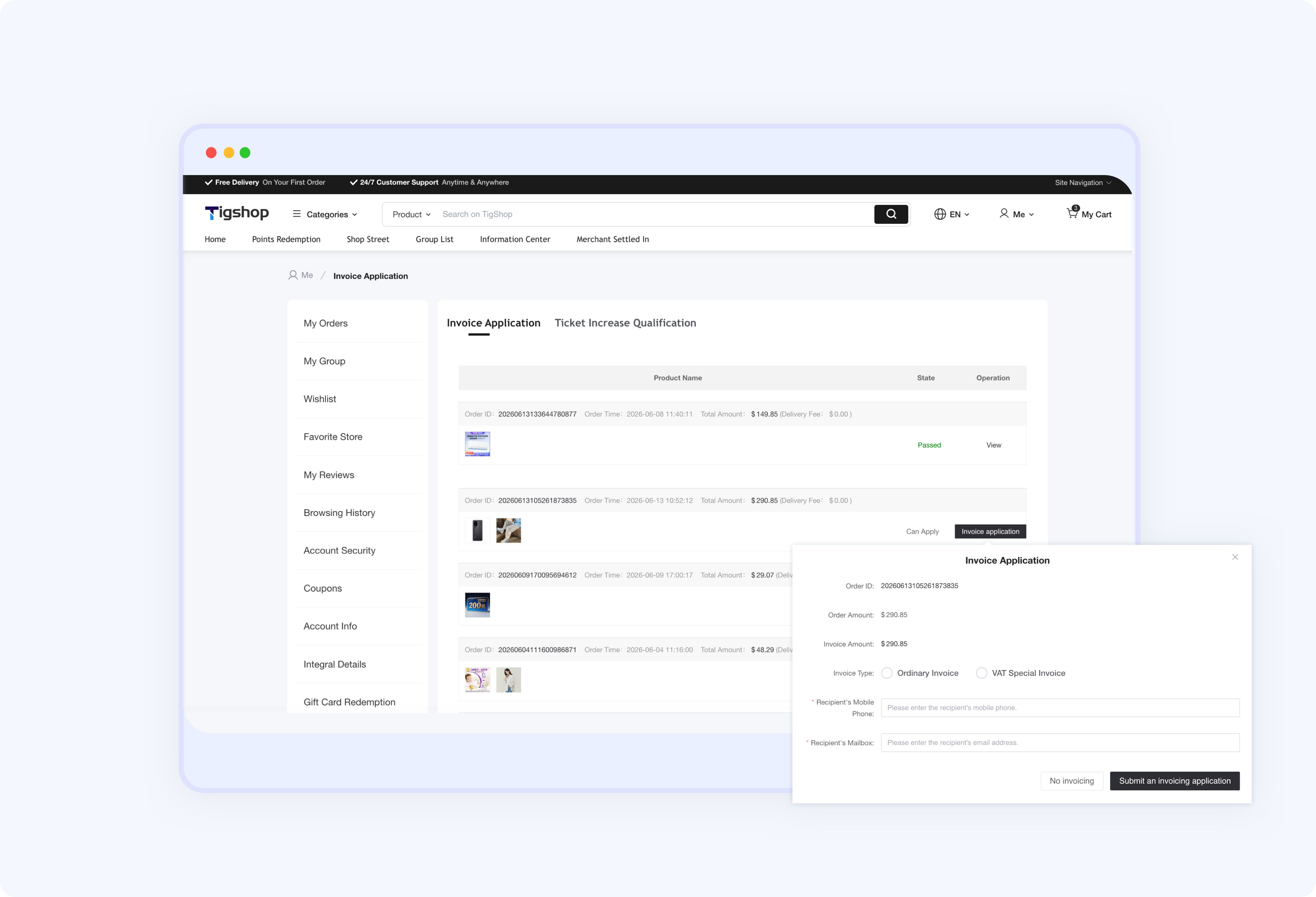Click the user profile icon beside Me
The image size is (1316, 897).
[x=1004, y=214]
